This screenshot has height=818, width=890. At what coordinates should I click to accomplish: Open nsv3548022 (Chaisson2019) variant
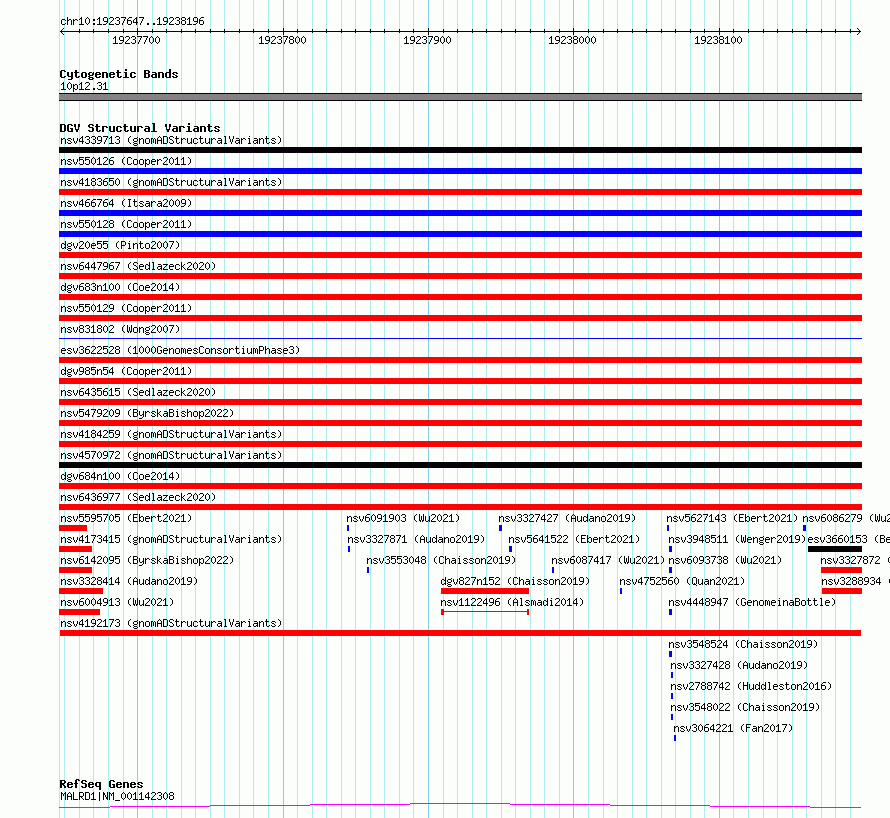pyautogui.click(x=745, y=707)
